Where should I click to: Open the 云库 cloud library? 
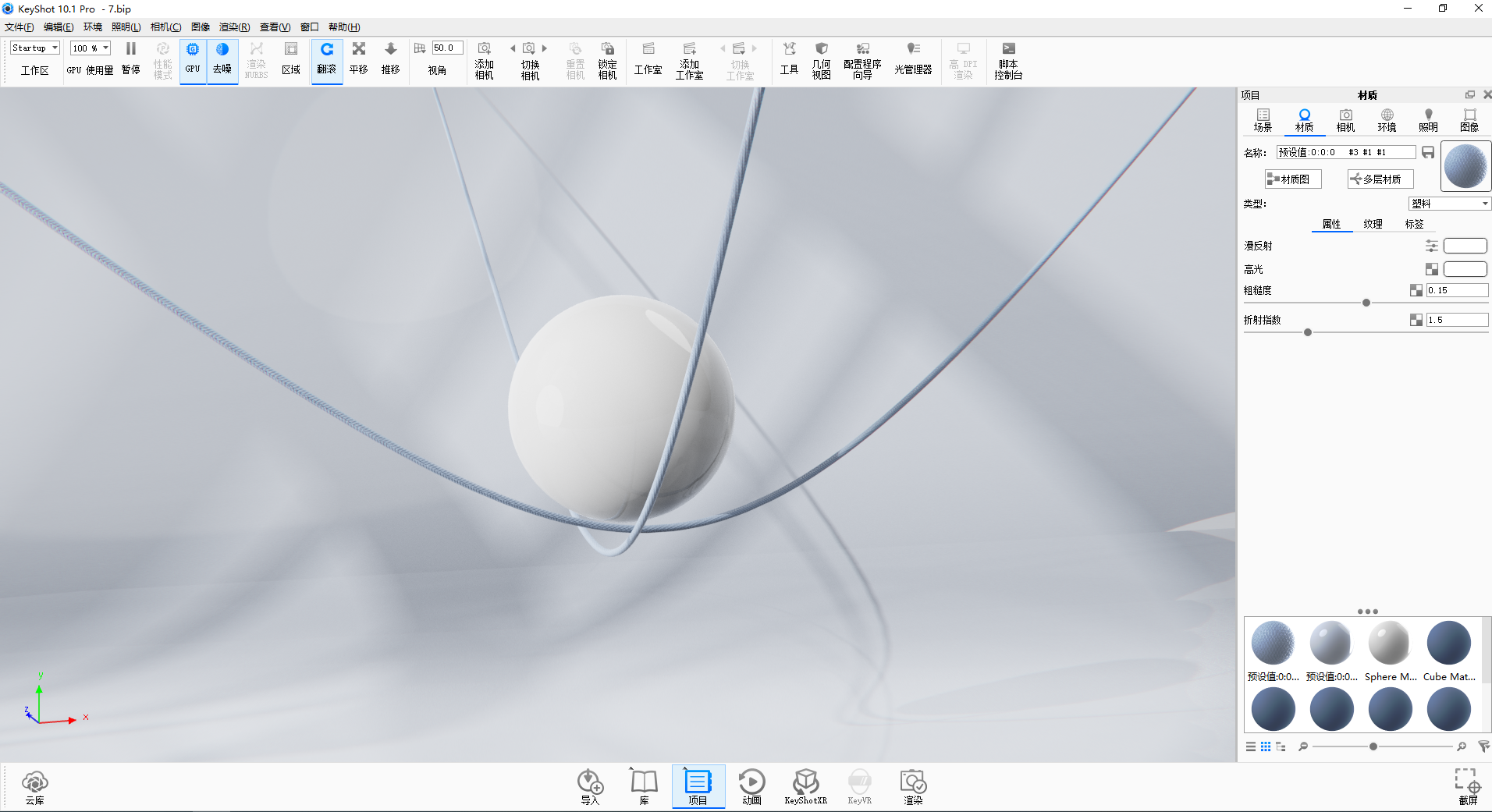[x=35, y=786]
